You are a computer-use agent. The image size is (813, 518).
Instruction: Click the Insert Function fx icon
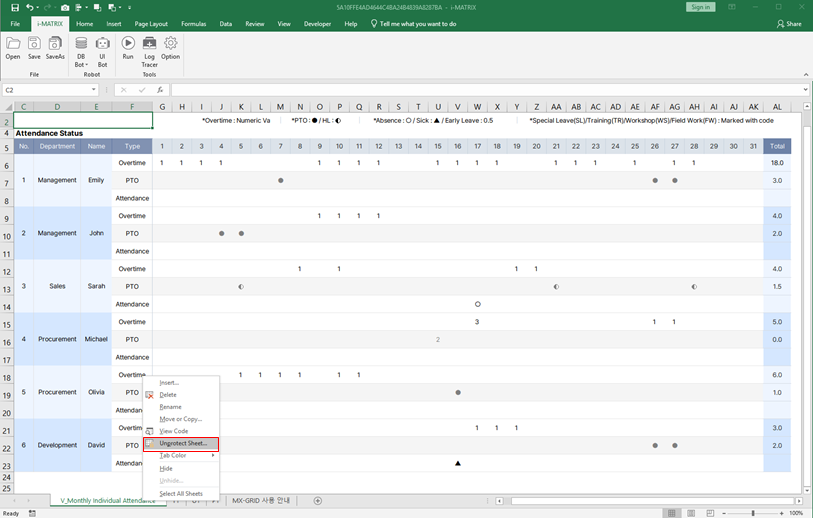coord(158,90)
